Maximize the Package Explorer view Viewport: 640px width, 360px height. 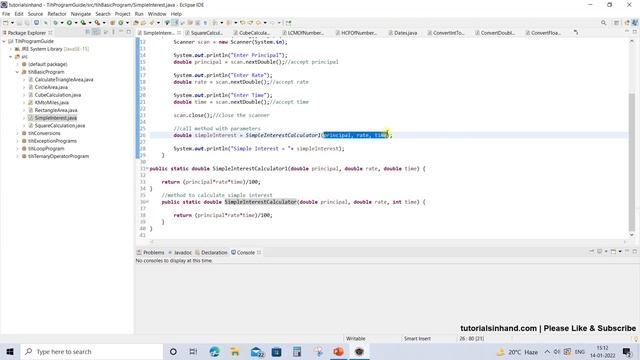(129, 32)
